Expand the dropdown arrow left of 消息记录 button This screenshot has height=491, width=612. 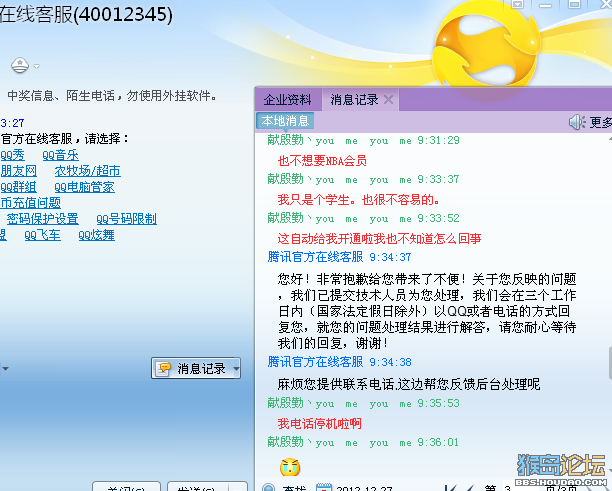(5, 368)
